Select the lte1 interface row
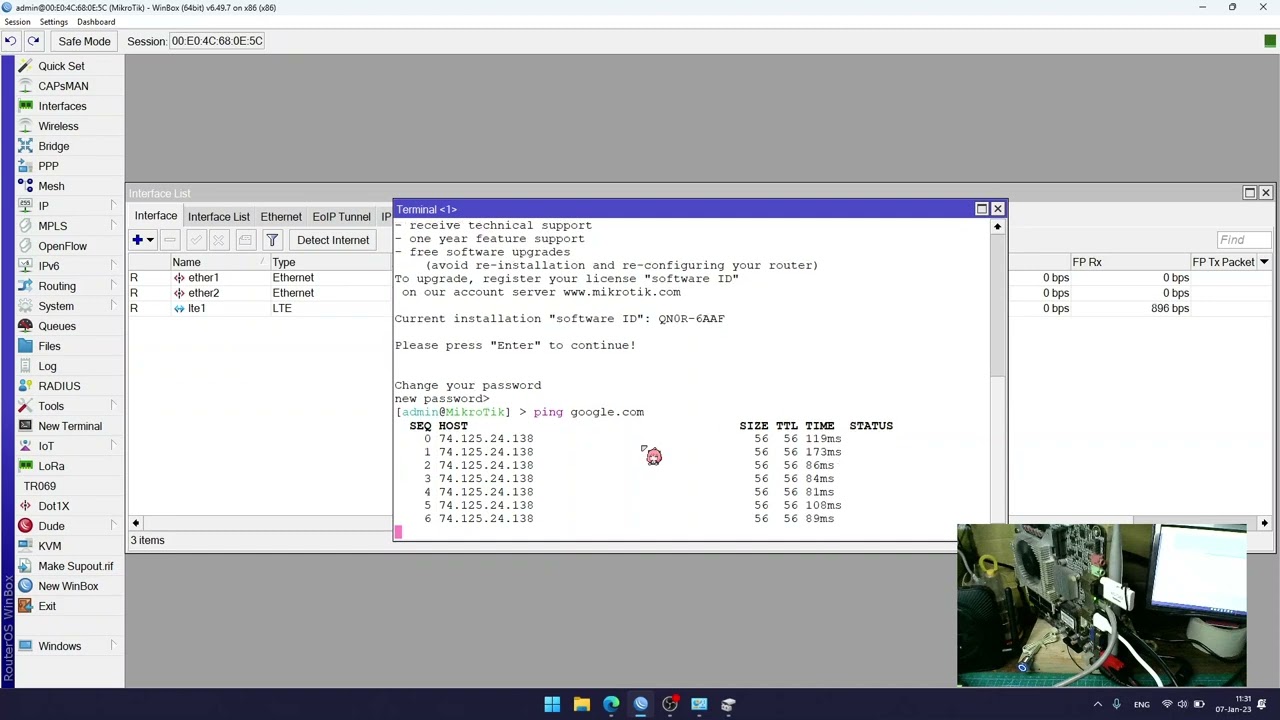The width and height of the screenshot is (1280, 720). 261,308
